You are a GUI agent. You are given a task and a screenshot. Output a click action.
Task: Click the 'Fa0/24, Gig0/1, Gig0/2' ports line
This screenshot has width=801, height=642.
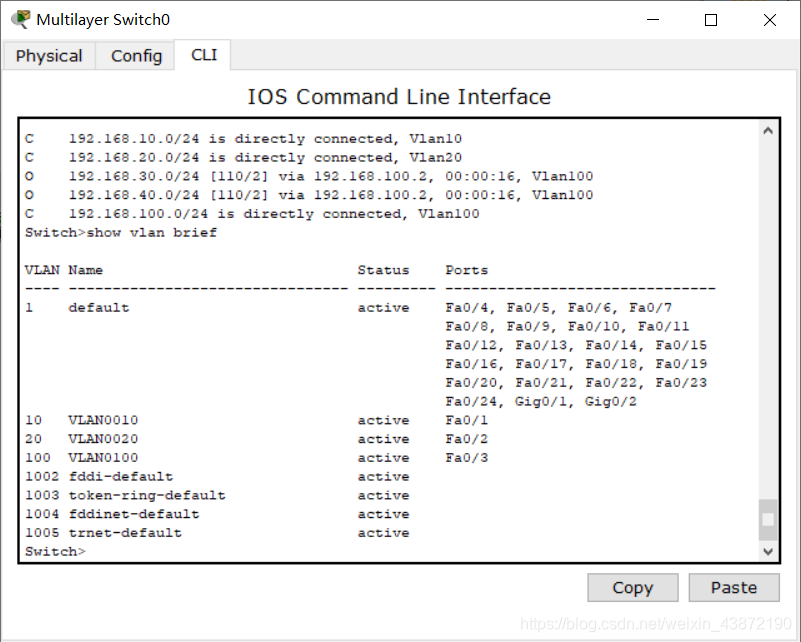(x=541, y=402)
